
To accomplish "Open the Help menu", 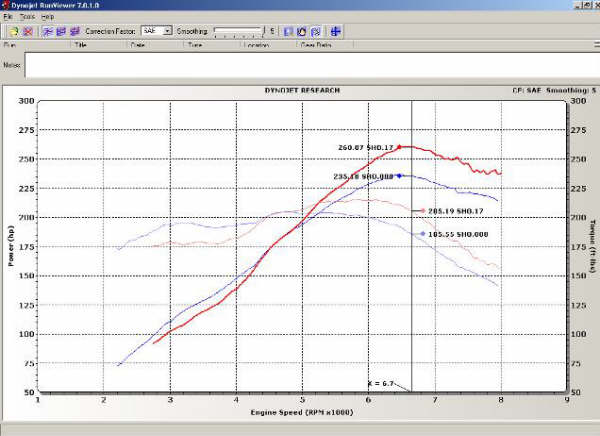I will coord(47,17).
